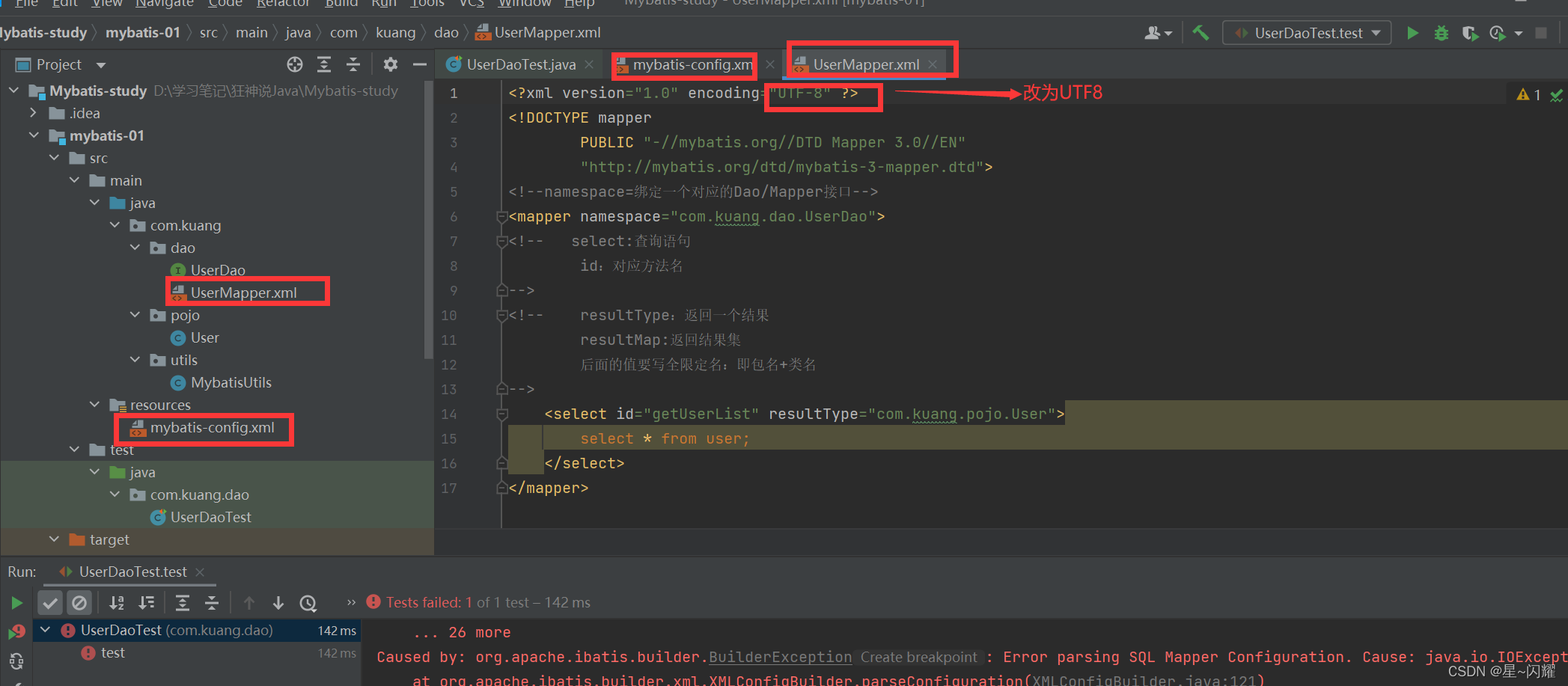Viewport: 1568px width, 686px height.
Task: Go to next failed test arrow
Action: (x=278, y=603)
